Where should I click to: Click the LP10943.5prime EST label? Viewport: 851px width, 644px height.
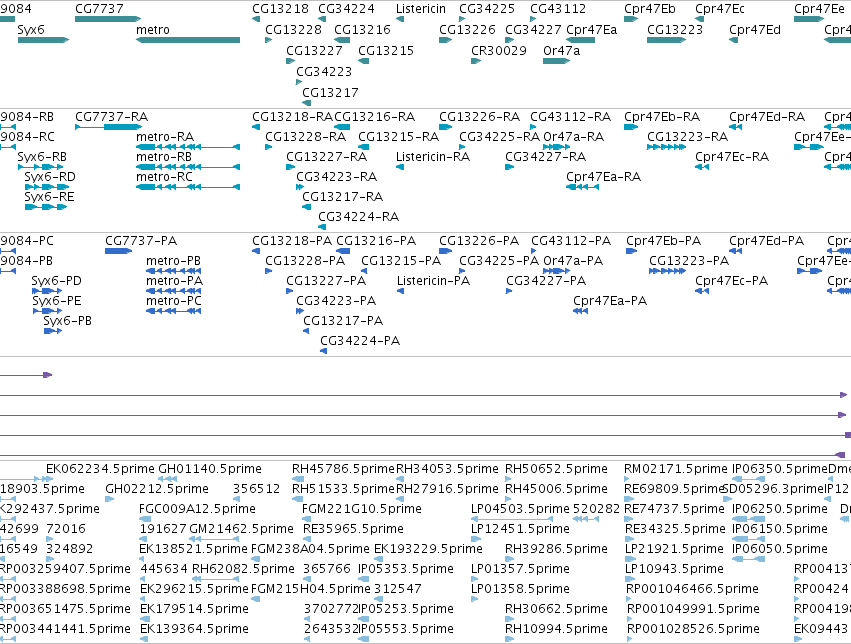click(674, 569)
